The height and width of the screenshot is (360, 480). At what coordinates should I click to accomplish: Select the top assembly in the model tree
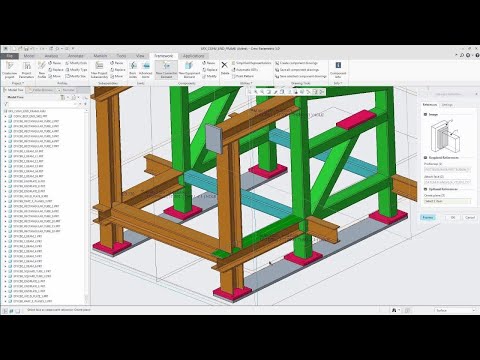coord(25,111)
